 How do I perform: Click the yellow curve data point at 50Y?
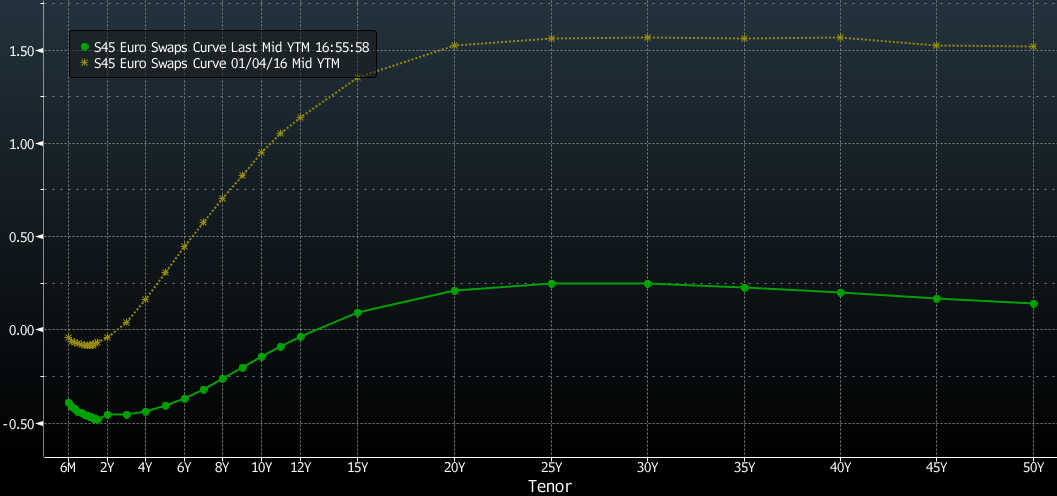(x=1033, y=46)
